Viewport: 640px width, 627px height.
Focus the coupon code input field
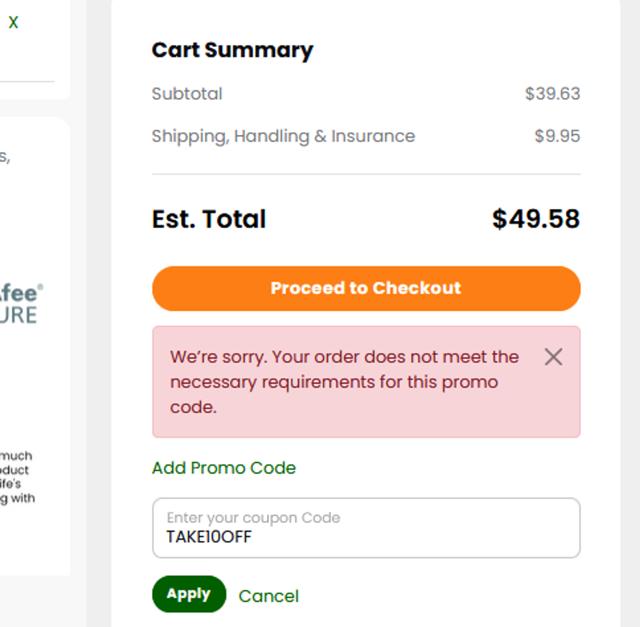tap(366, 528)
